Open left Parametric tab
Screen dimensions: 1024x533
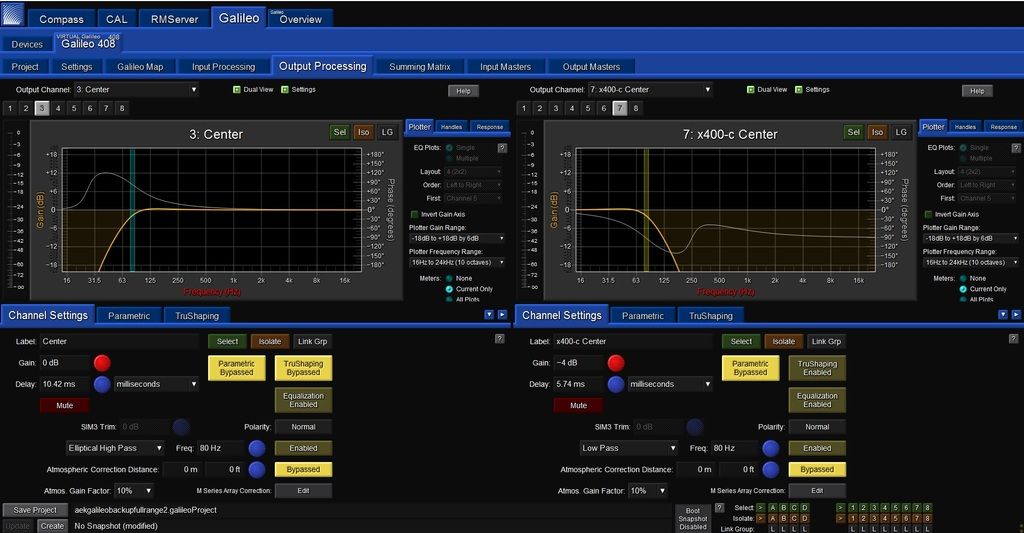click(129, 315)
